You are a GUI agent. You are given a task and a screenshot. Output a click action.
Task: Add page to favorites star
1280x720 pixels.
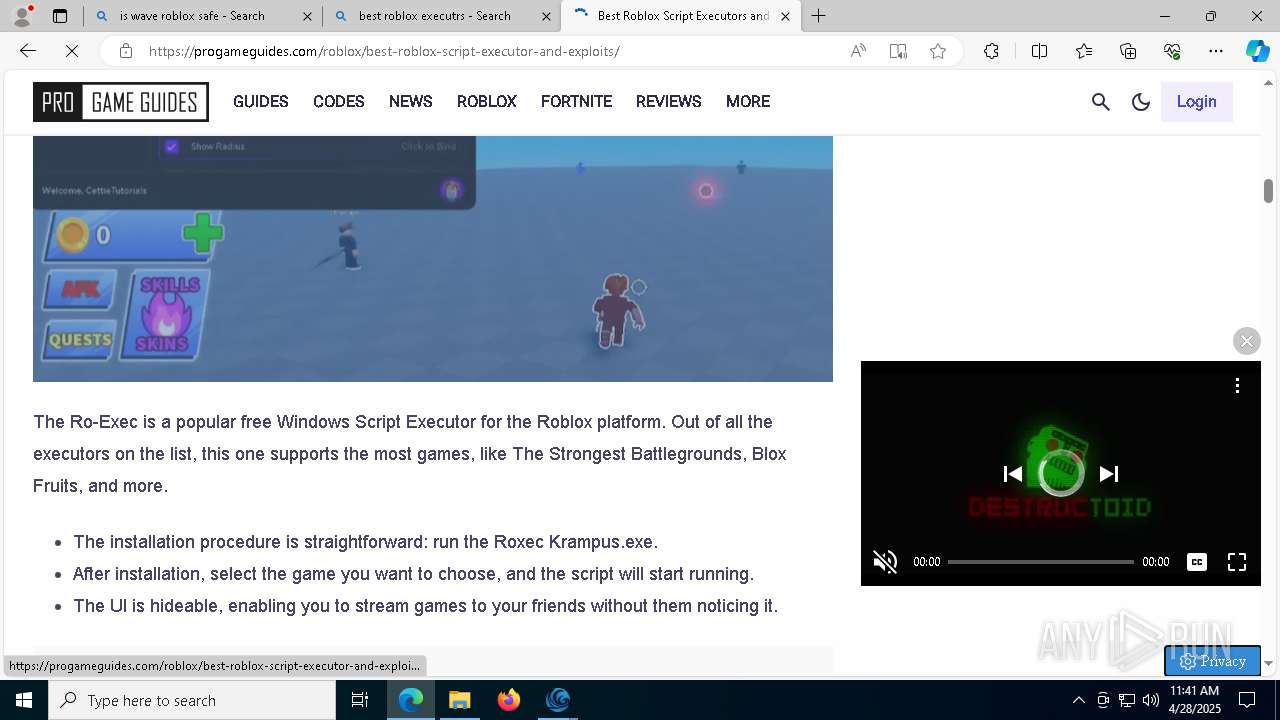938,51
